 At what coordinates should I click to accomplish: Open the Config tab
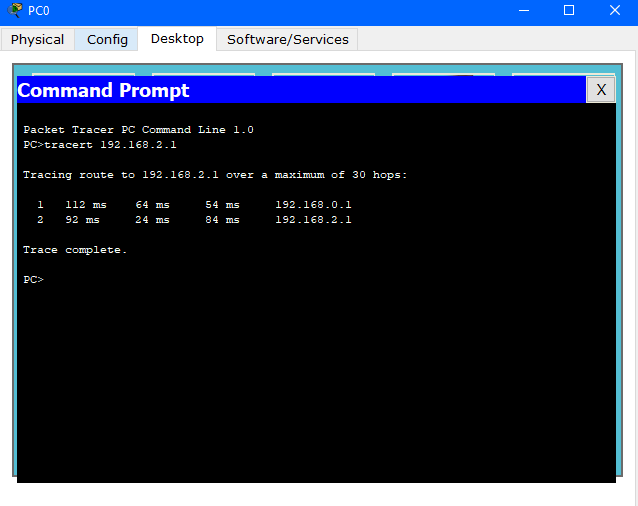pyautogui.click(x=107, y=39)
